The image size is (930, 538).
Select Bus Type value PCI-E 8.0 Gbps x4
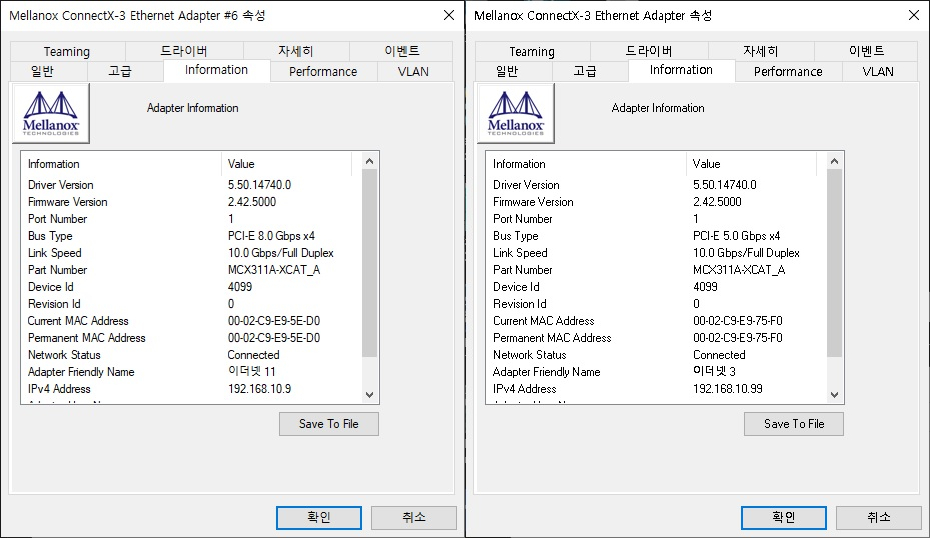point(271,236)
